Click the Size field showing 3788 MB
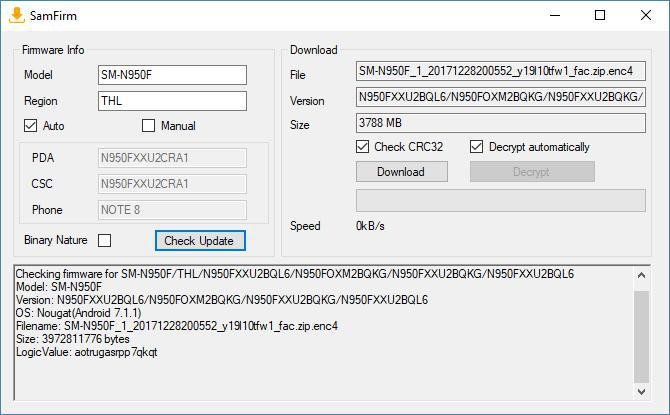This screenshot has height=415, width=670. [x=500, y=123]
